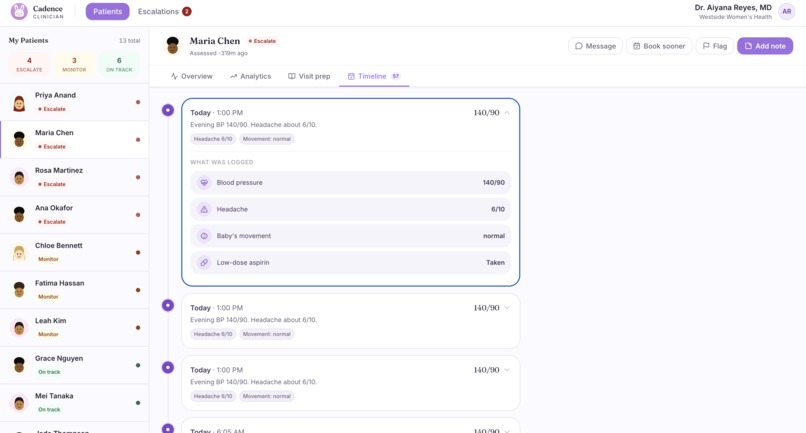Image resolution: width=806 pixels, height=433 pixels.
Task: Select Maria Chen in patient list
Action: (75, 140)
